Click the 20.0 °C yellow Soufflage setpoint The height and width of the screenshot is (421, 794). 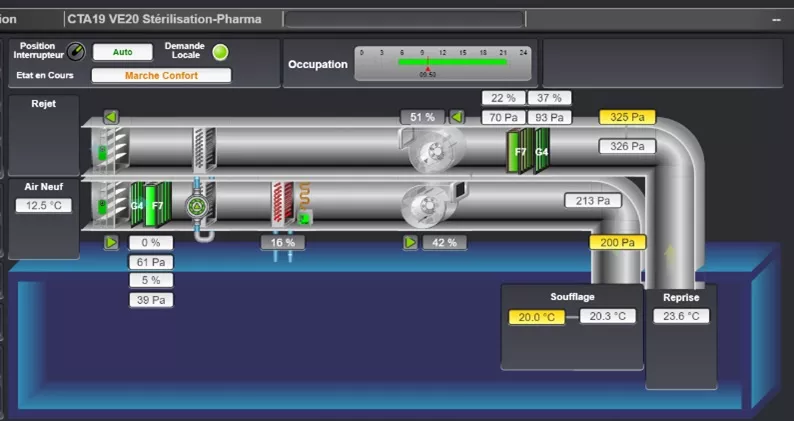(537, 317)
